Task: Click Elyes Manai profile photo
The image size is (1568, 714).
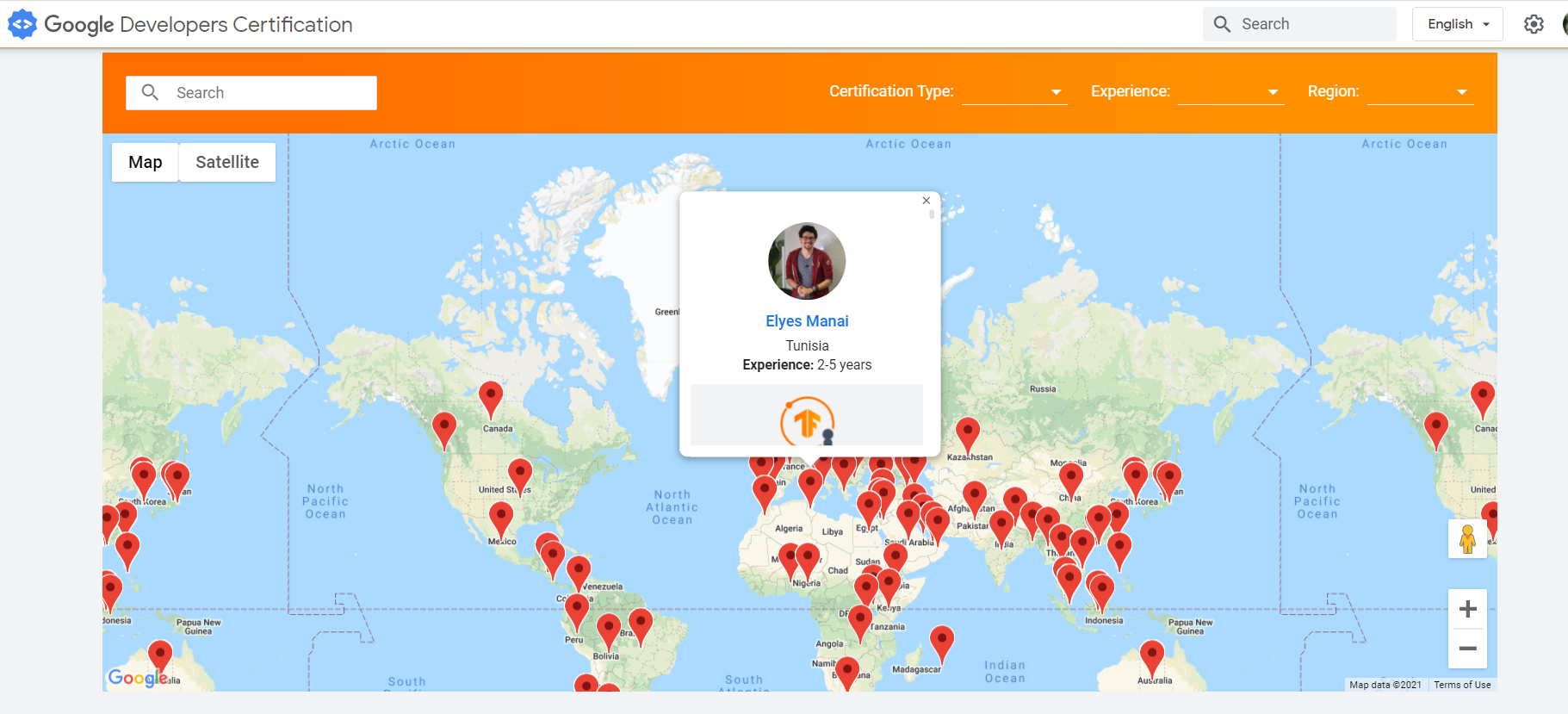Action: (x=807, y=261)
